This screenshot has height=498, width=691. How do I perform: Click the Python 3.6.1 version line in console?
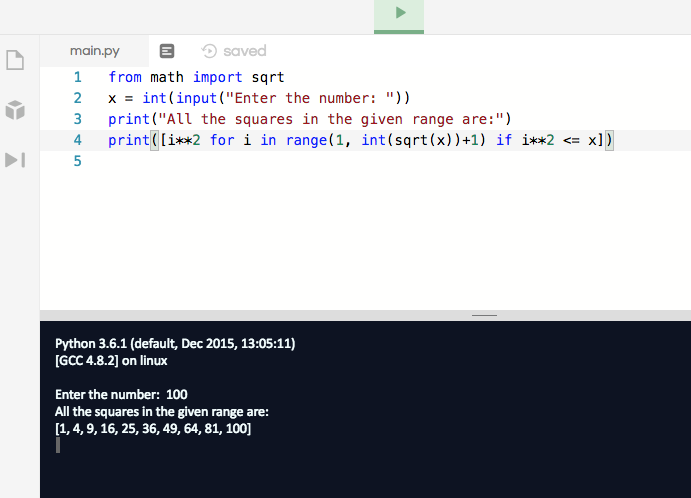pyautogui.click(x=175, y=343)
